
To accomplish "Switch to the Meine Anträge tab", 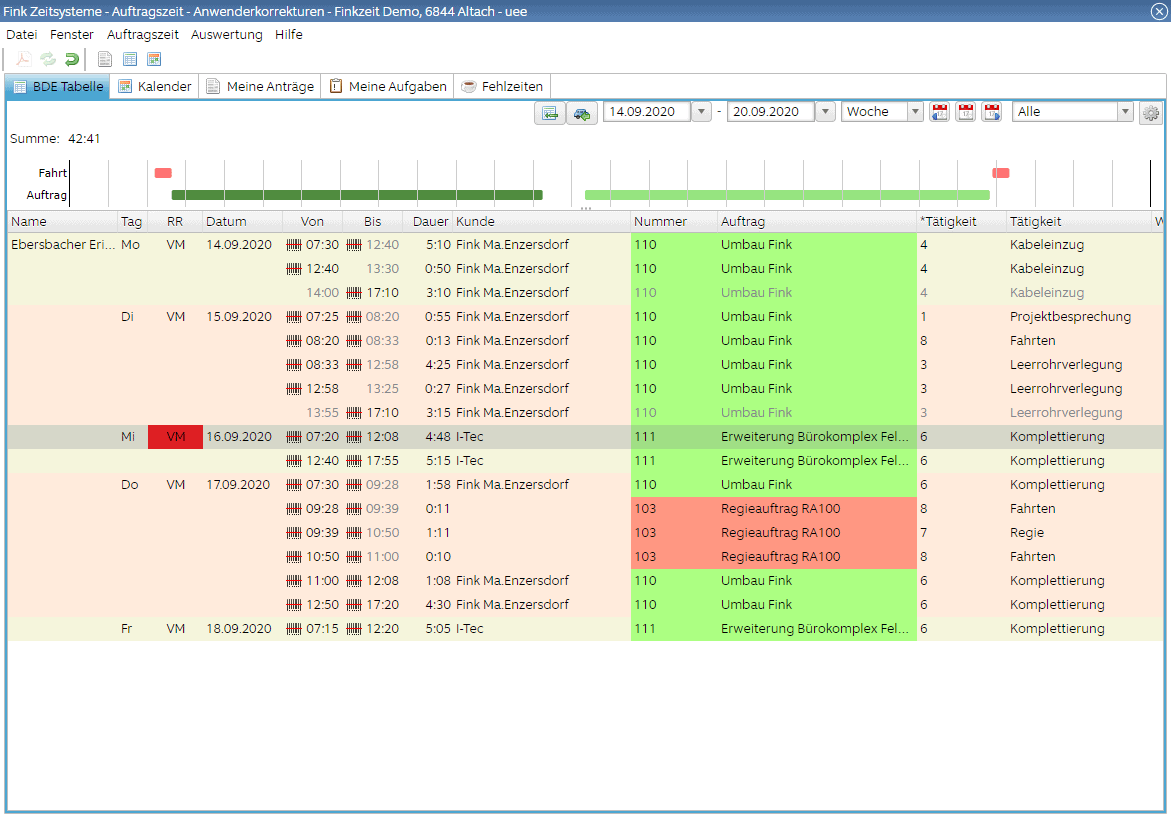I will (x=260, y=87).
